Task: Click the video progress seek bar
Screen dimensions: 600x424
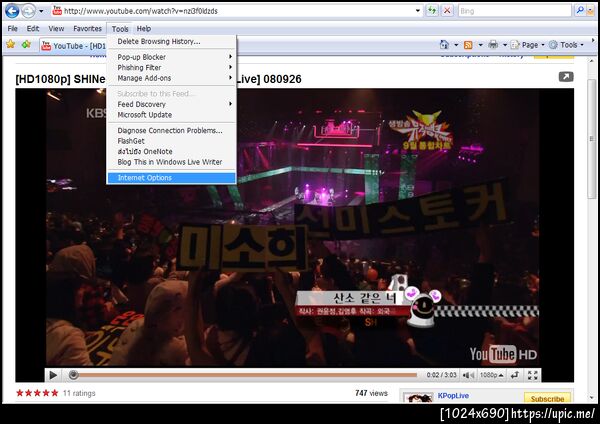Action: 243,375
